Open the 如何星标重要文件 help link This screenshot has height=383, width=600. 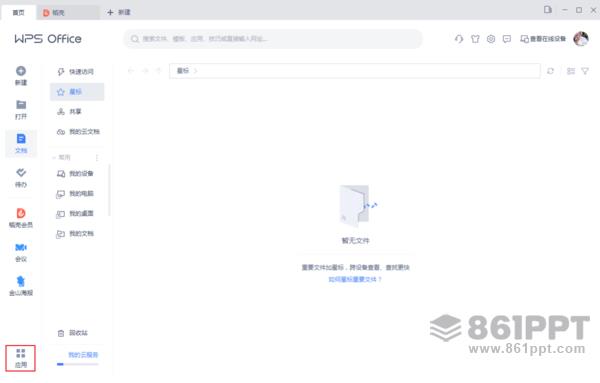355,279
